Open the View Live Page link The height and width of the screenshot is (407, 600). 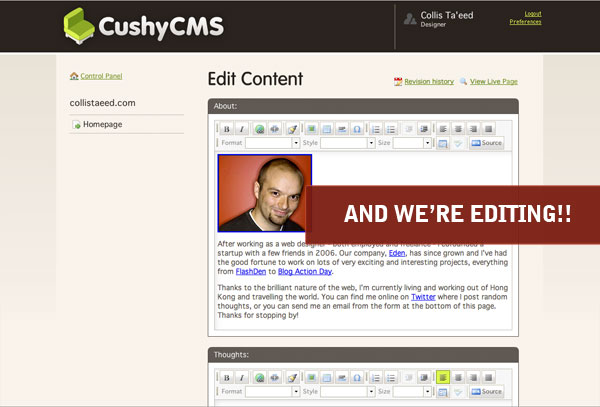494,81
